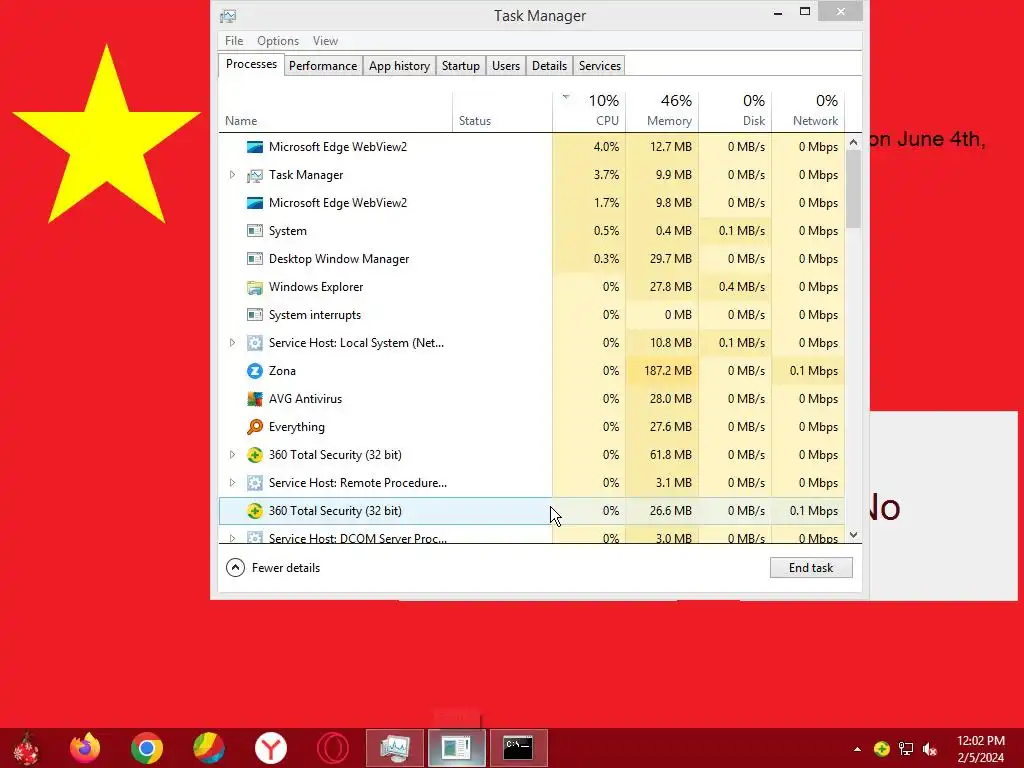1024x768 pixels.
Task: Expand the Task Manager process group
Action: (x=232, y=175)
